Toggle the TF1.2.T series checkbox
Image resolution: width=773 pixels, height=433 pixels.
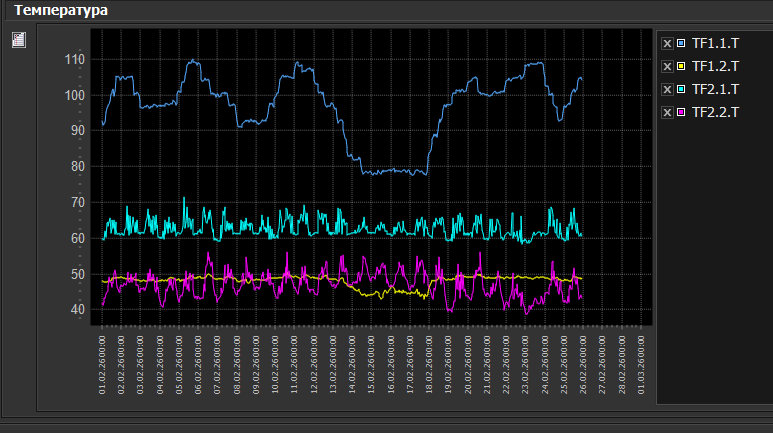[667, 66]
